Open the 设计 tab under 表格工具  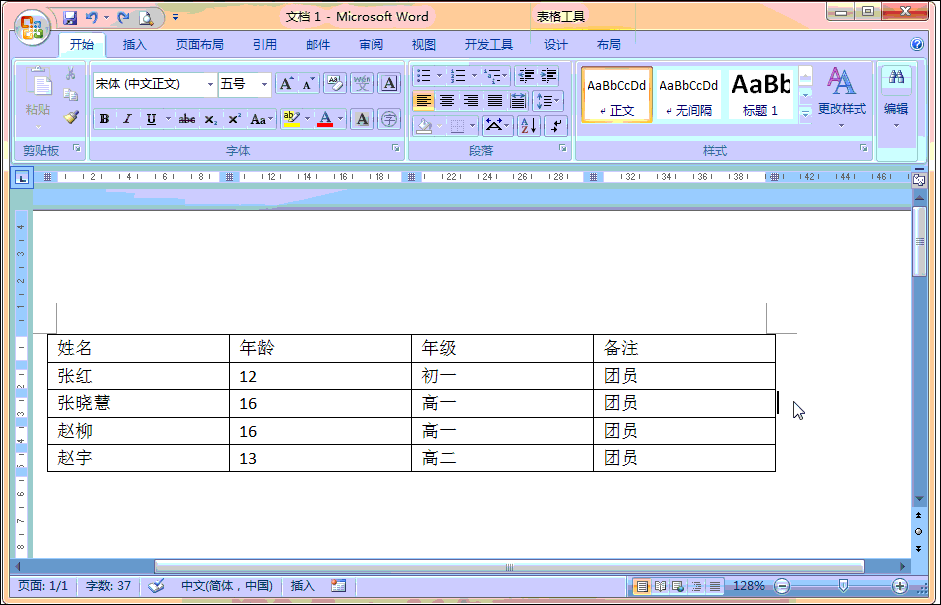click(555, 44)
